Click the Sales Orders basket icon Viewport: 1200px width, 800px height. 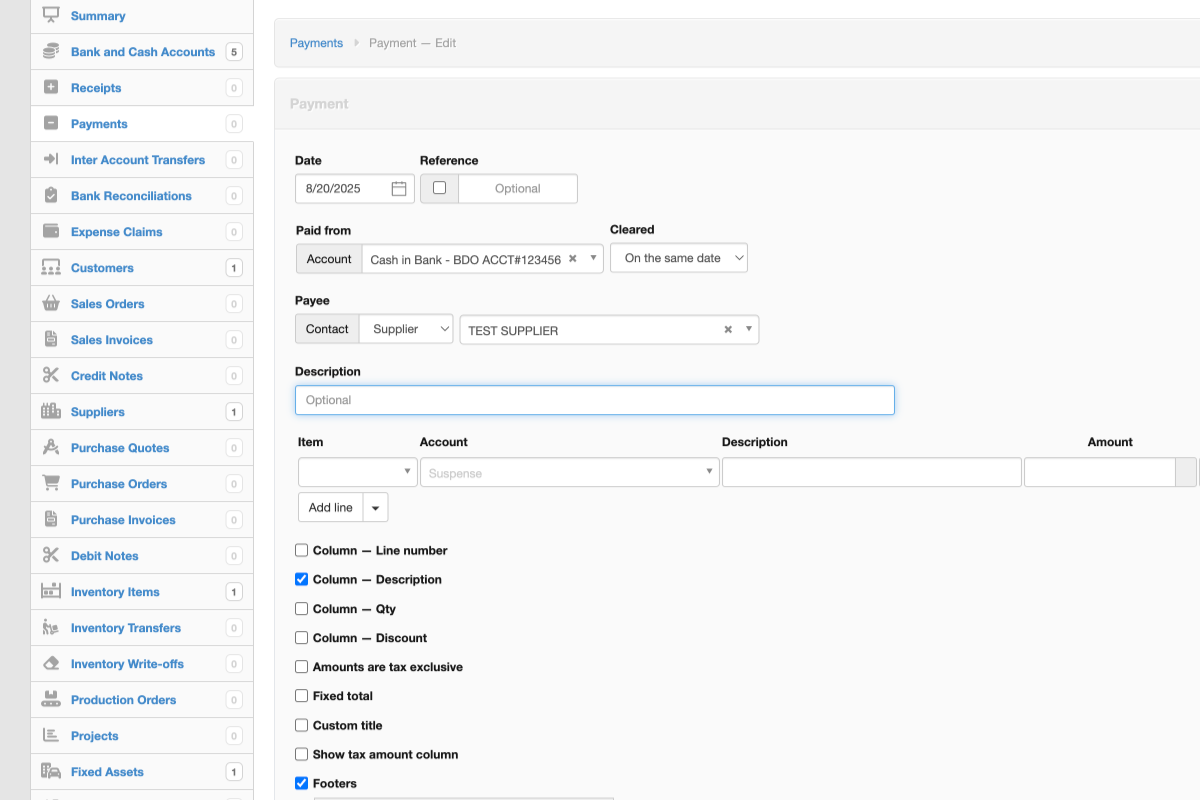[x=51, y=304]
